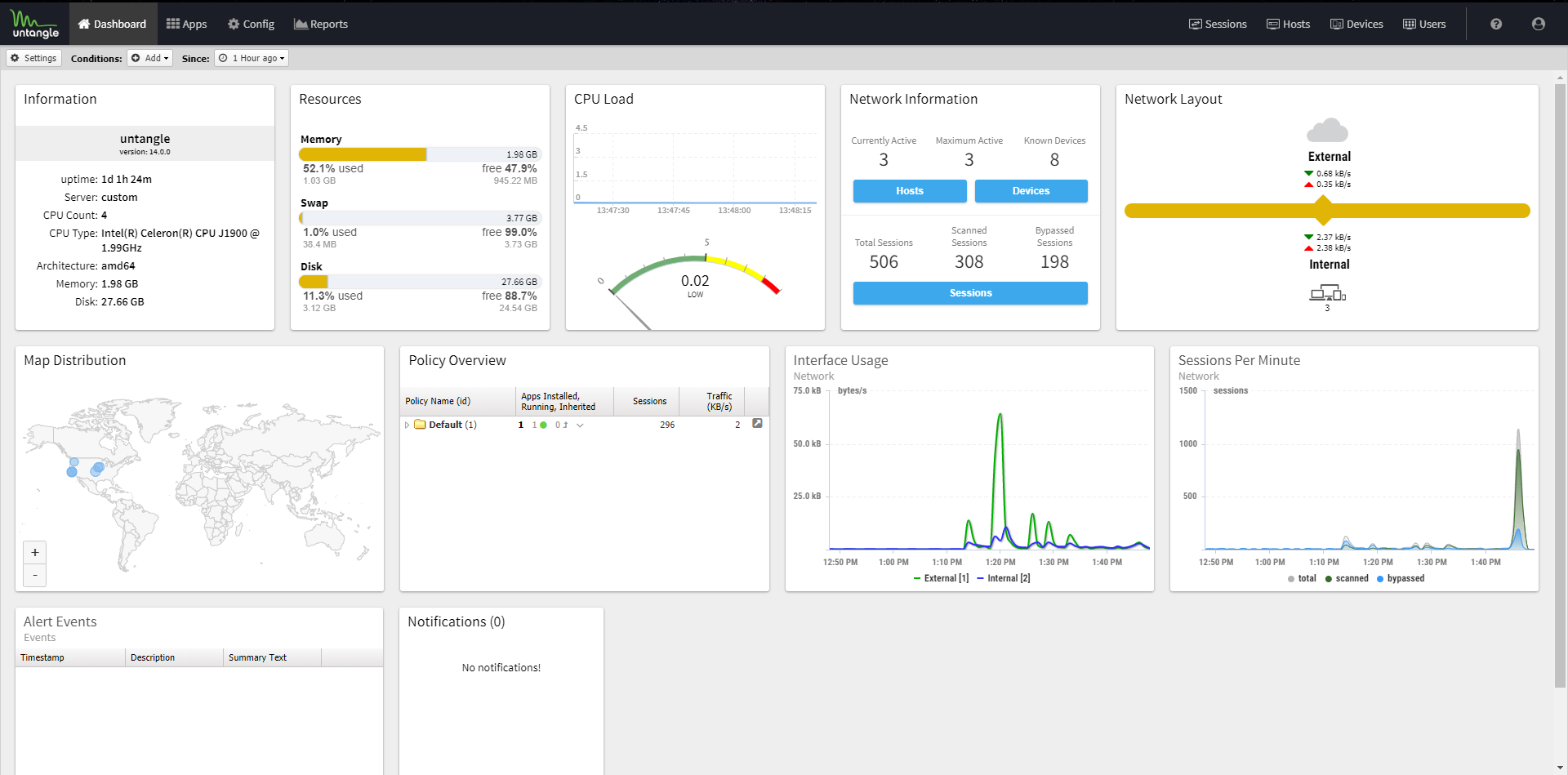Click the Internal network devices icon
This screenshot has height=775, width=1568.
pyautogui.click(x=1327, y=293)
